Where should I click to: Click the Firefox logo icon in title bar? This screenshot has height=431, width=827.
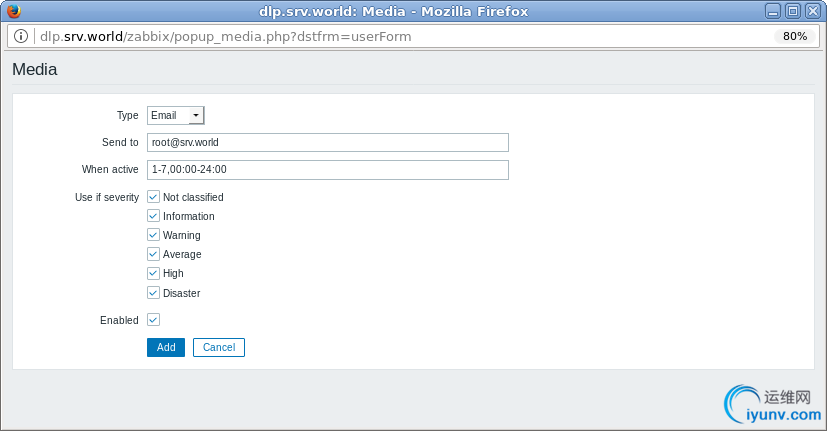point(12,11)
